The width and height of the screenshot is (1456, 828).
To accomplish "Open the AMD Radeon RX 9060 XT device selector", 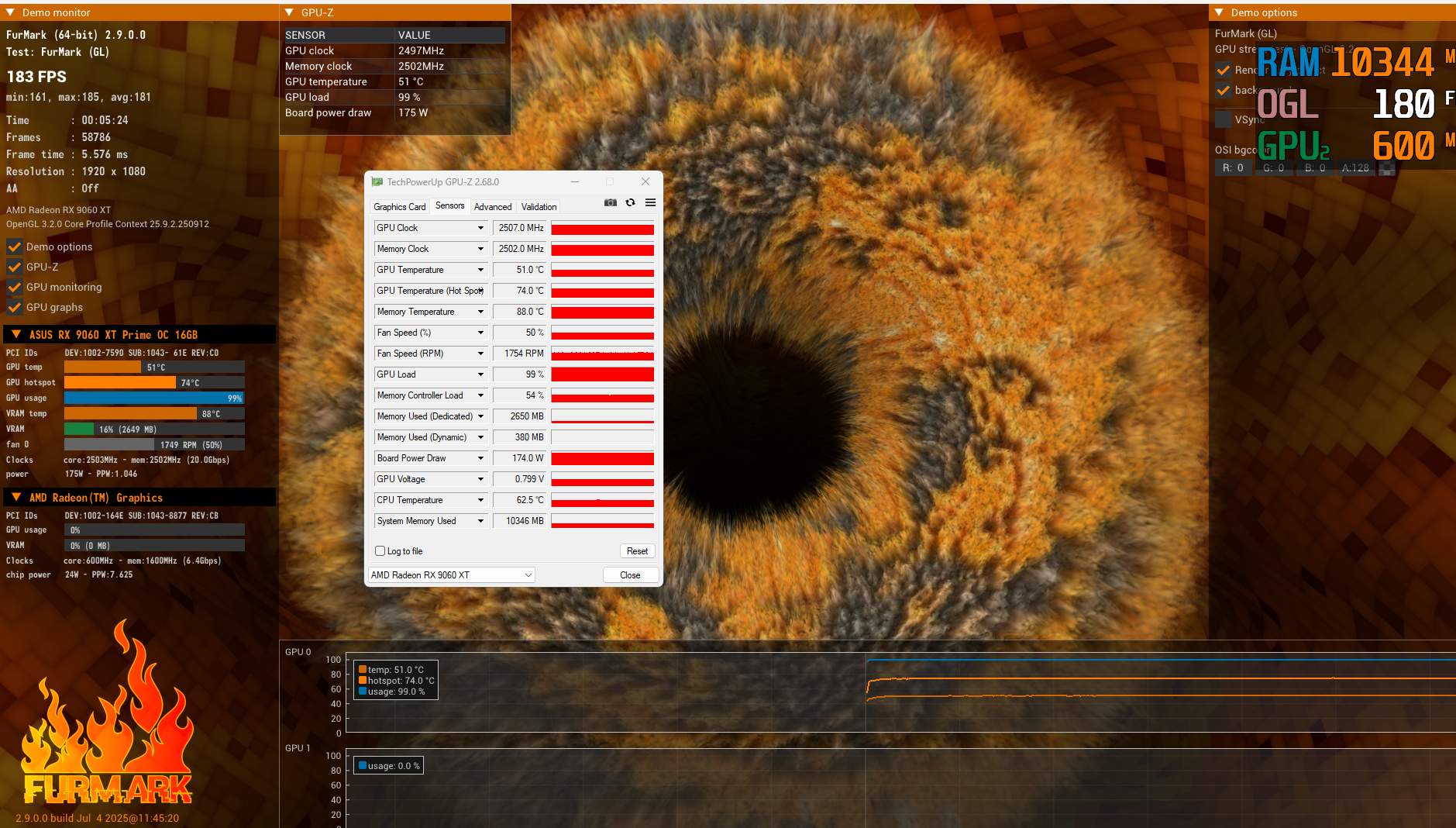I will (452, 575).
